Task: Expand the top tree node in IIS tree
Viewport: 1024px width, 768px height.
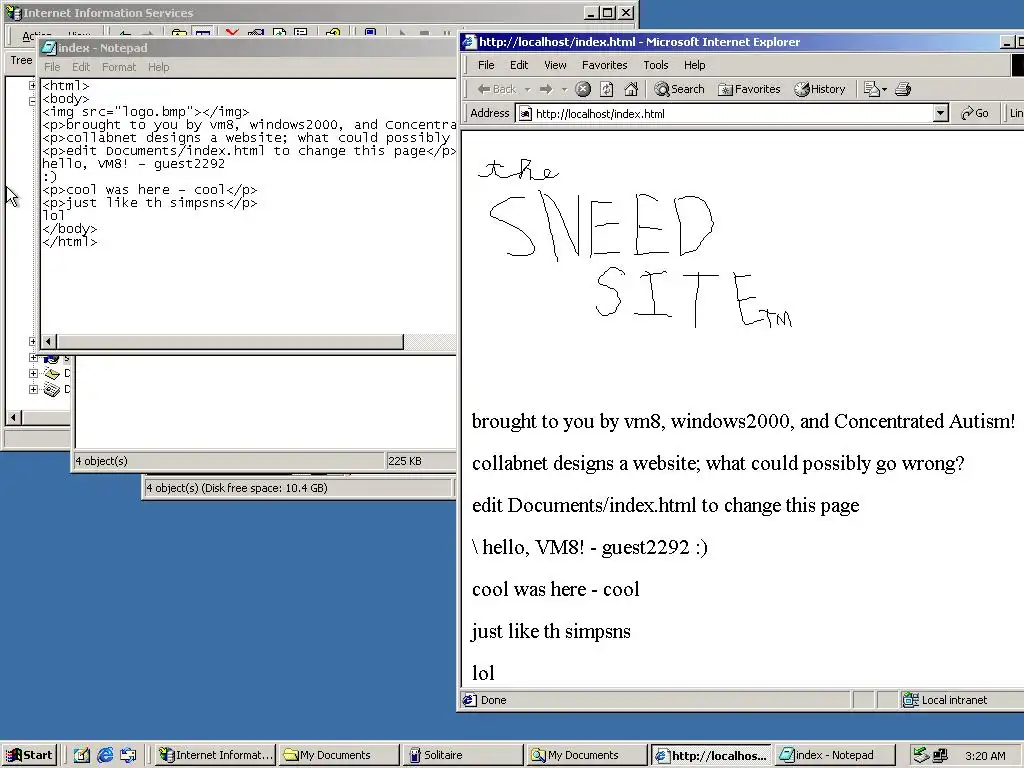Action: (x=33, y=86)
